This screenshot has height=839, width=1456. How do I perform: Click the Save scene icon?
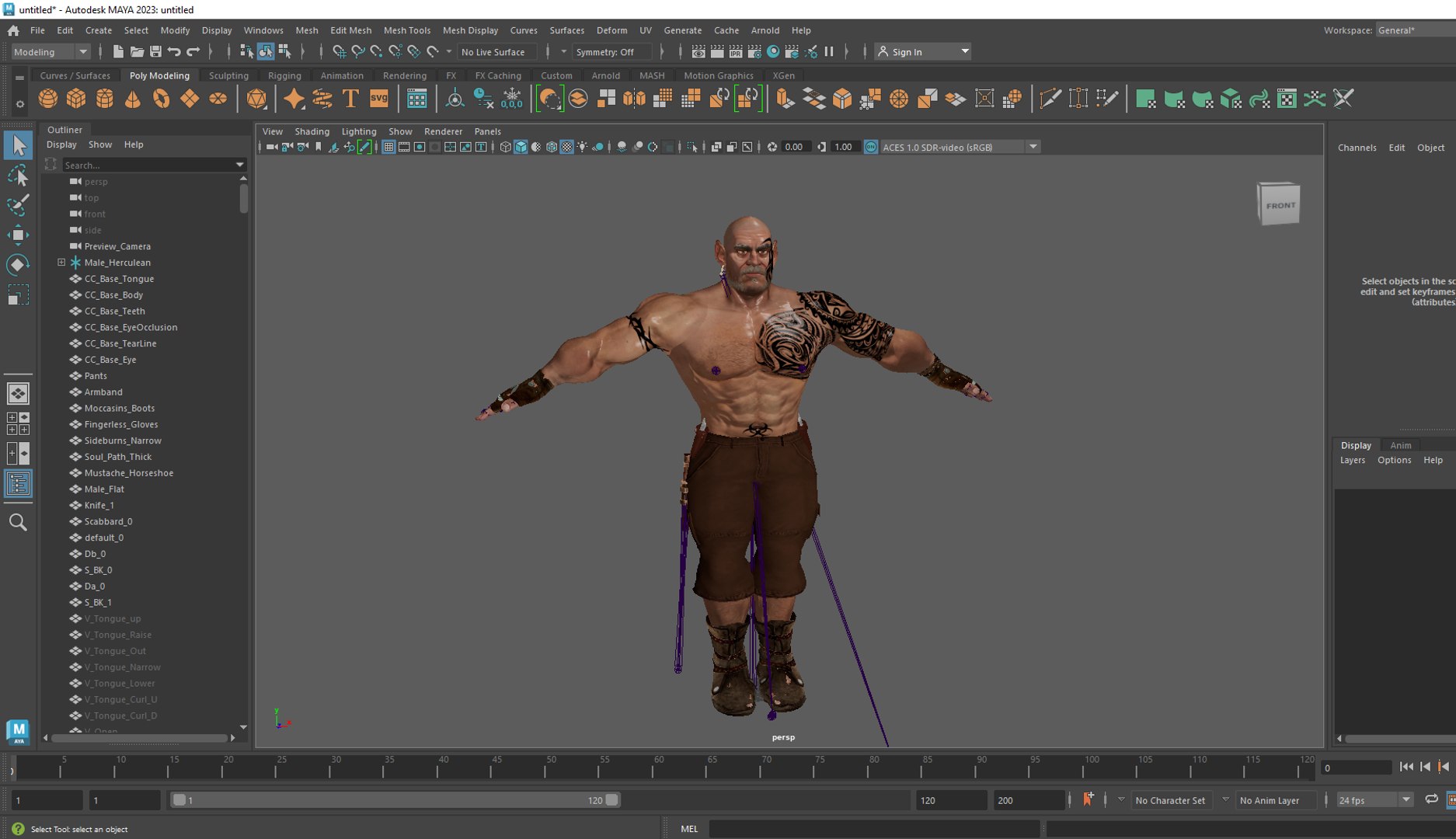tap(155, 52)
